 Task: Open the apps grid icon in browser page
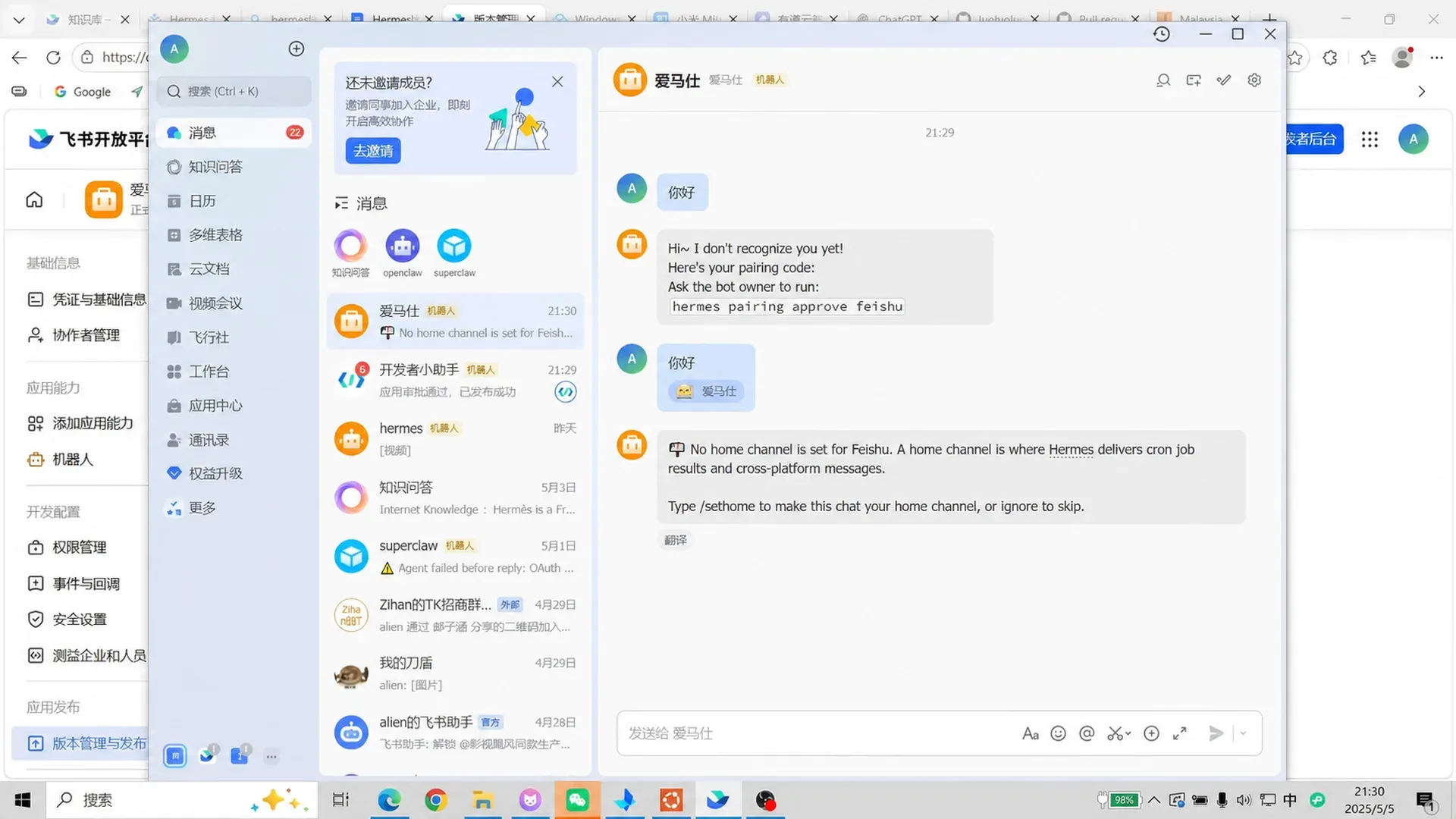1370,140
